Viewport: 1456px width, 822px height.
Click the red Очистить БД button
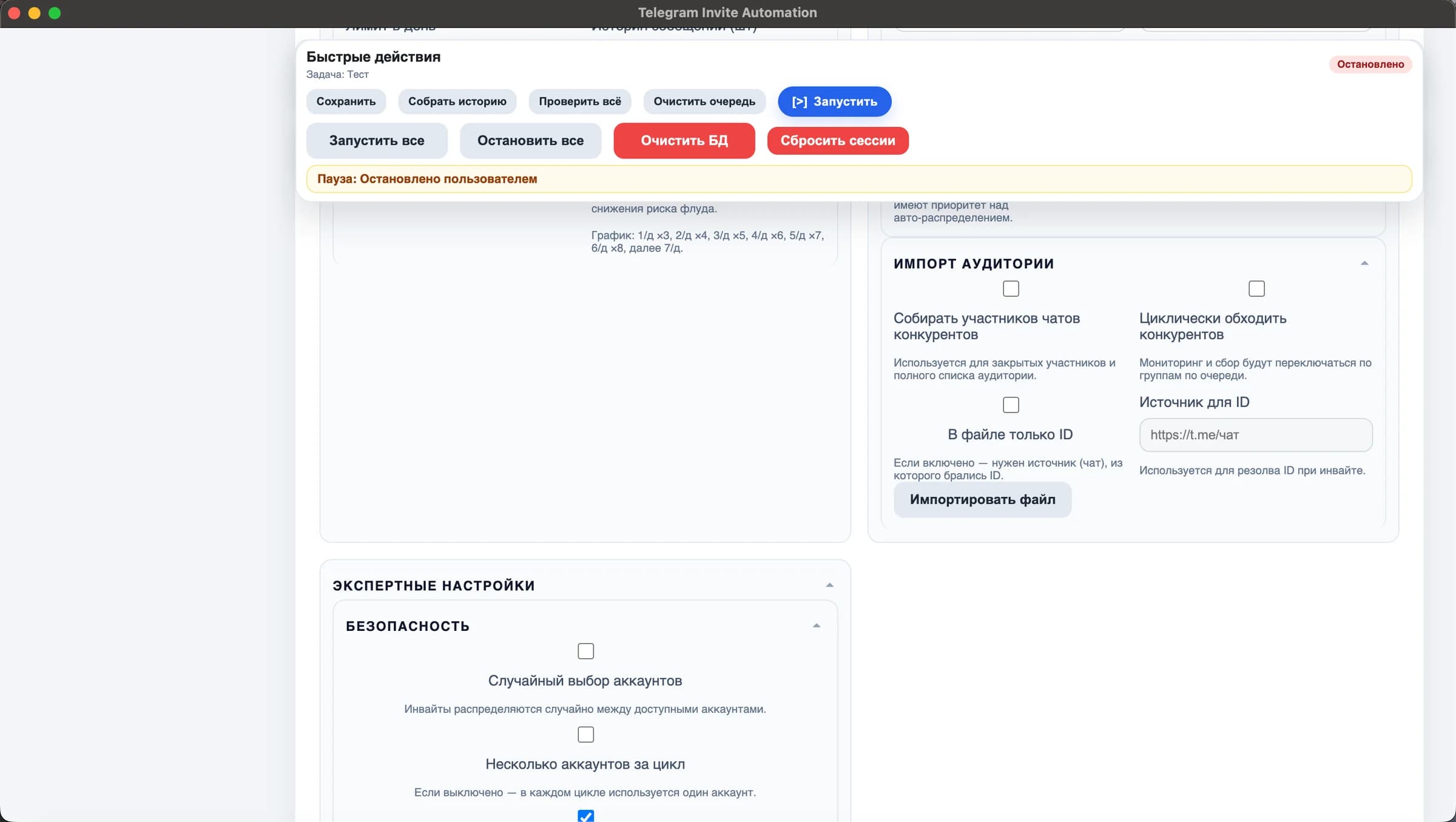click(684, 141)
